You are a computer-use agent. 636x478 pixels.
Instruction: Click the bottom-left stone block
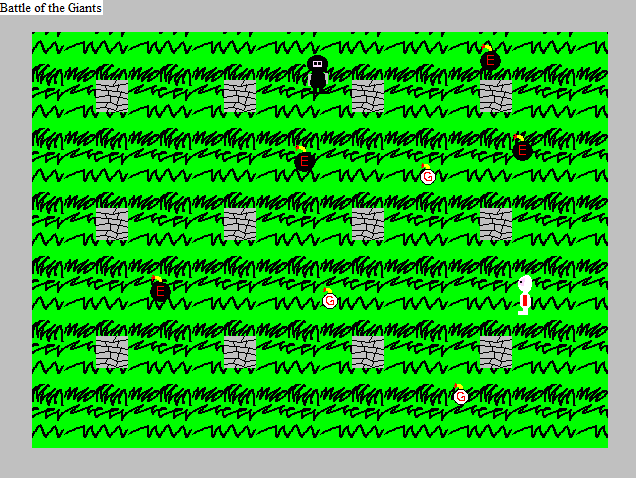coord(111,352)
